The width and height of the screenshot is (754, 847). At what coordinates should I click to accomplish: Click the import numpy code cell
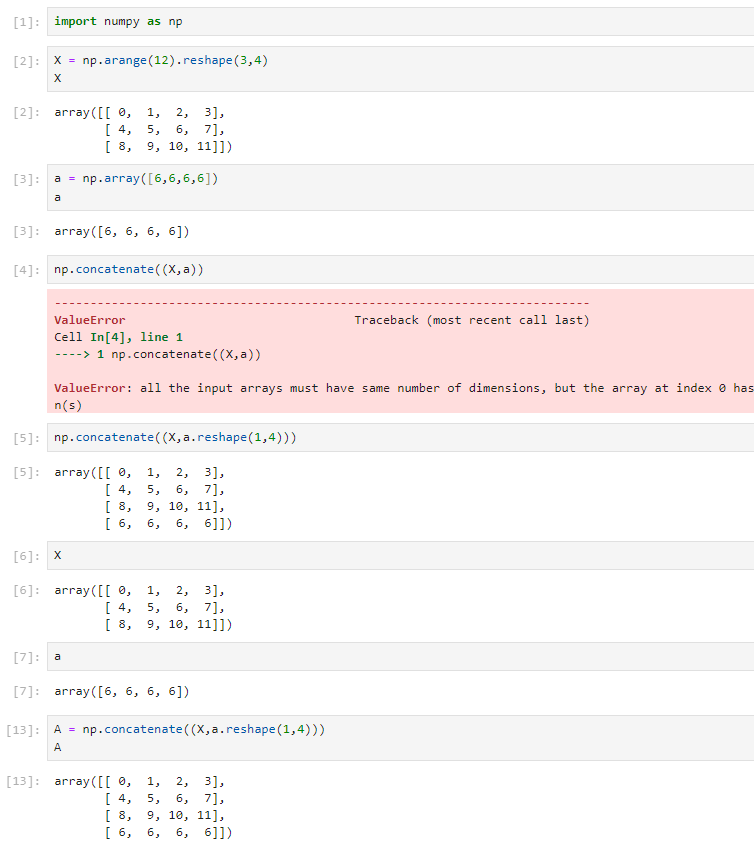pos(400,22)
